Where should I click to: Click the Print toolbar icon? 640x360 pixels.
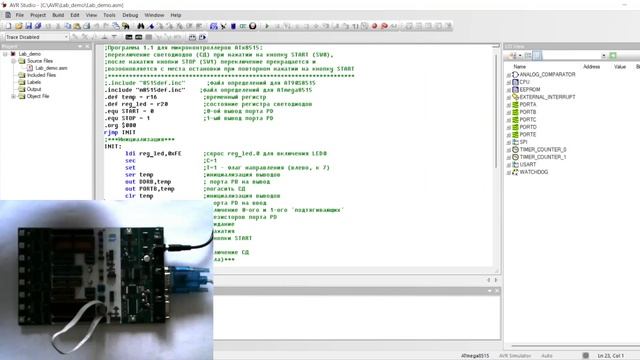tap(87, 26)
